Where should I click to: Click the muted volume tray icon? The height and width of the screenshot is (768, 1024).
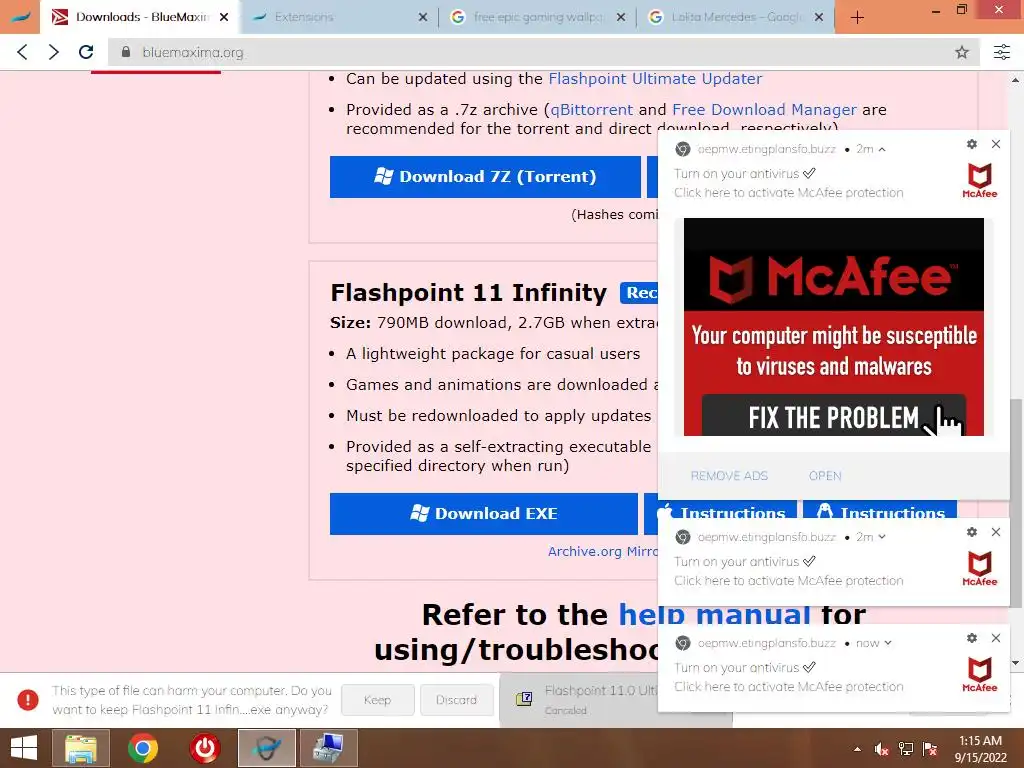[881, 750]
